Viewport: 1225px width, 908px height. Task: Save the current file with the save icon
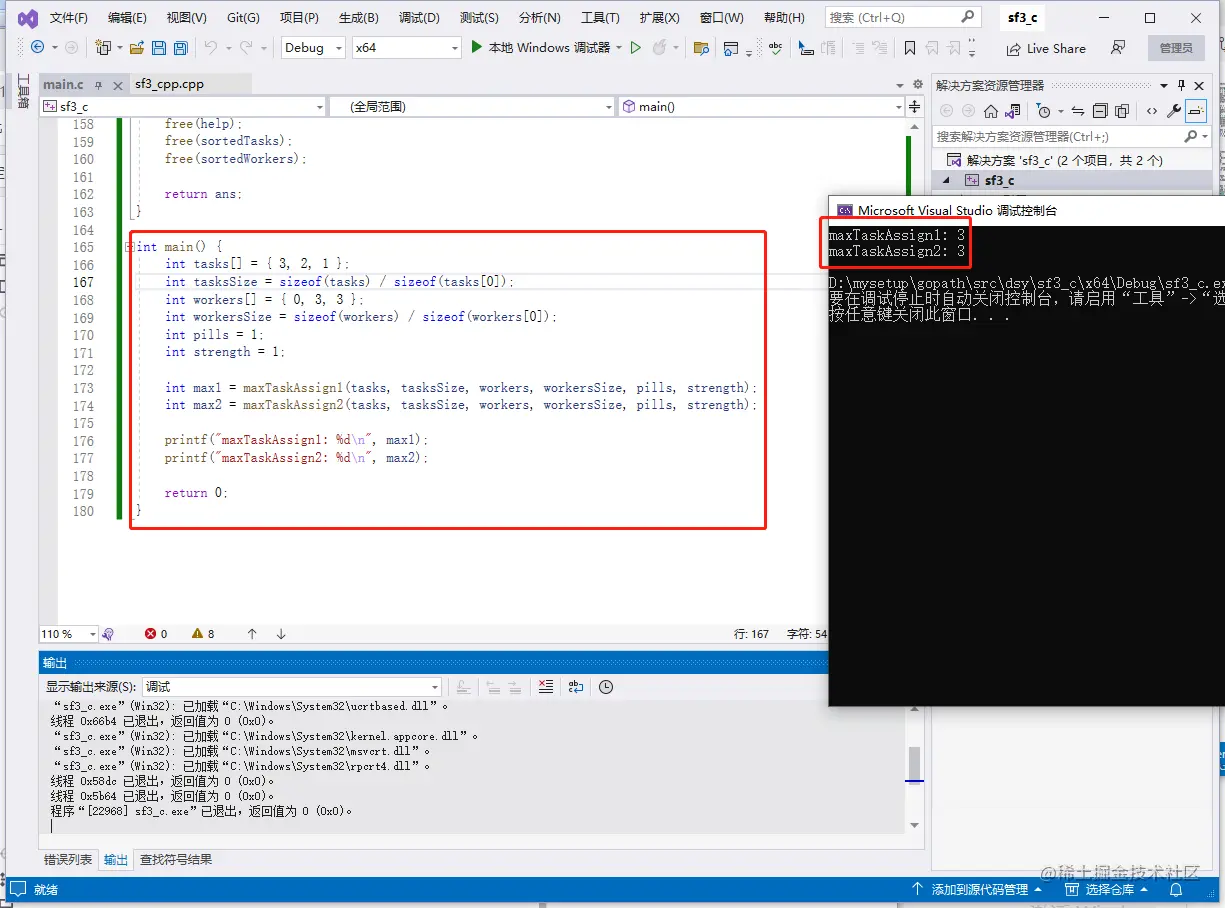pyautogui.click(x=159, y=47)
